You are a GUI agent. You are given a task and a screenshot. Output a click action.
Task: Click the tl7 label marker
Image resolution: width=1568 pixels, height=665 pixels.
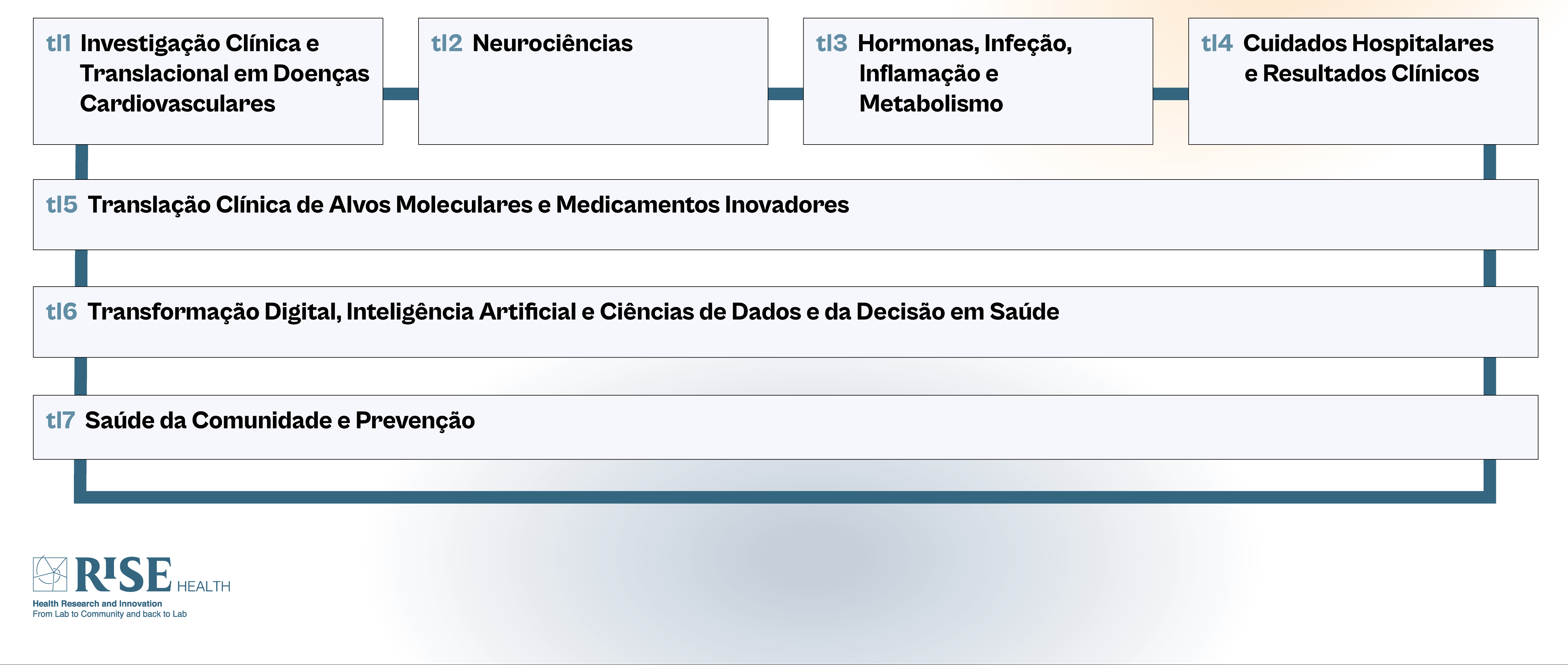(60, 420)
